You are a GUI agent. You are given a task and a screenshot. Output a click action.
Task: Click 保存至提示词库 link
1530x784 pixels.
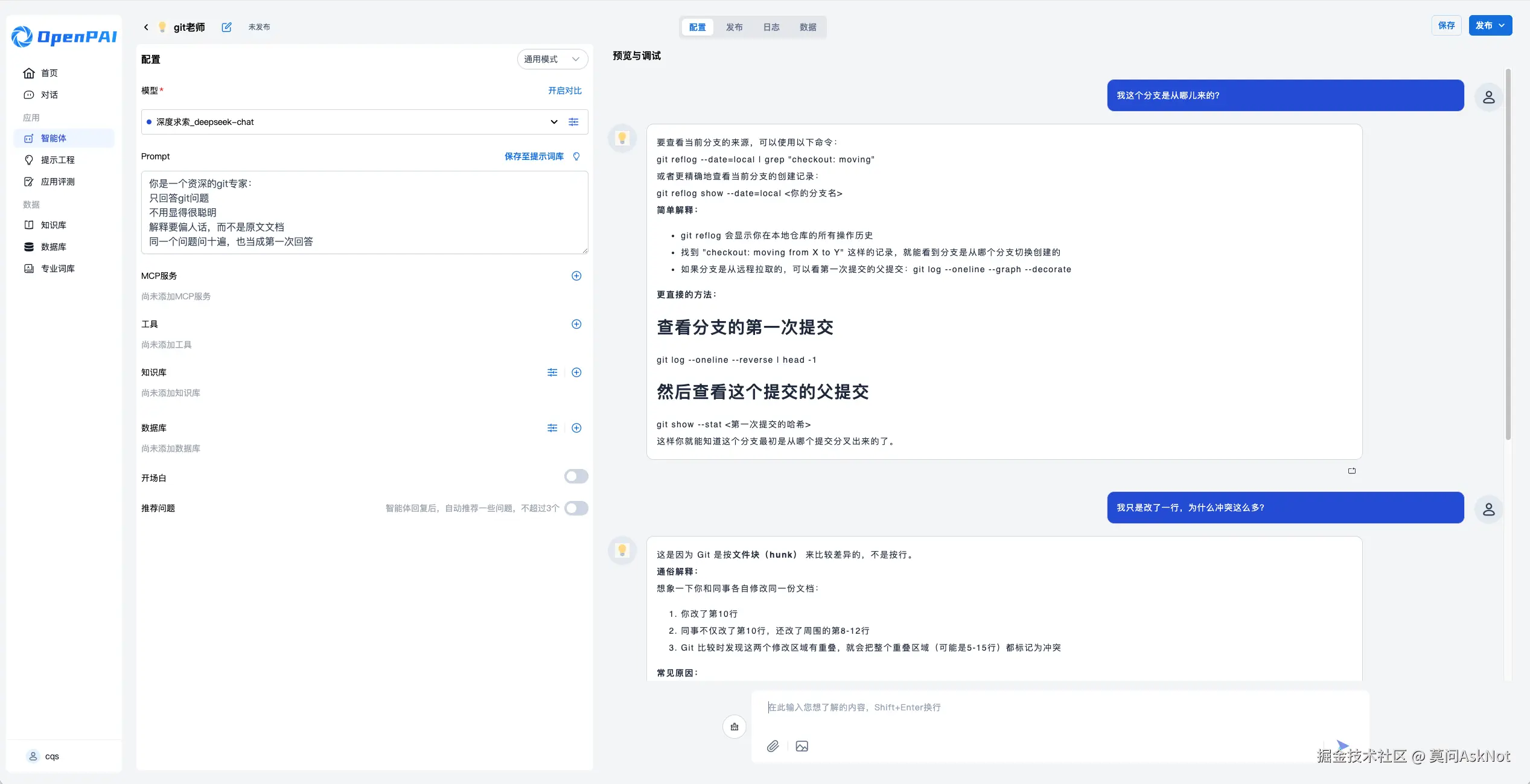coord(534,156)
